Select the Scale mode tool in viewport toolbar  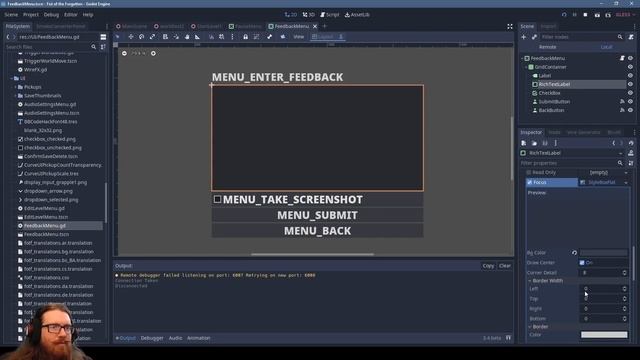click(x=152, y=37)
